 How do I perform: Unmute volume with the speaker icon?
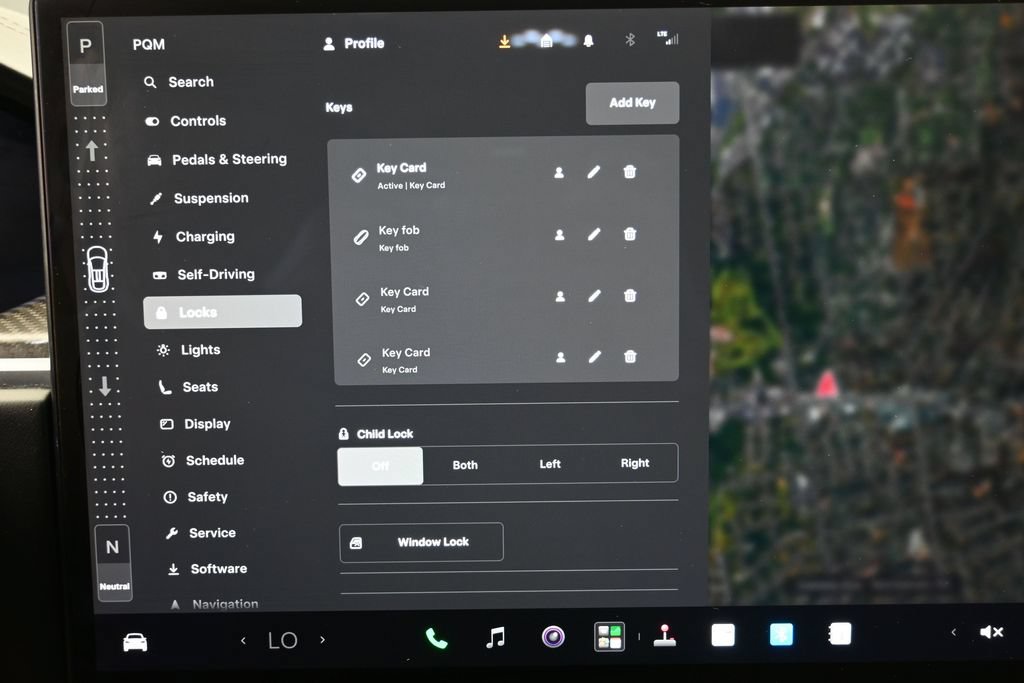991,631
